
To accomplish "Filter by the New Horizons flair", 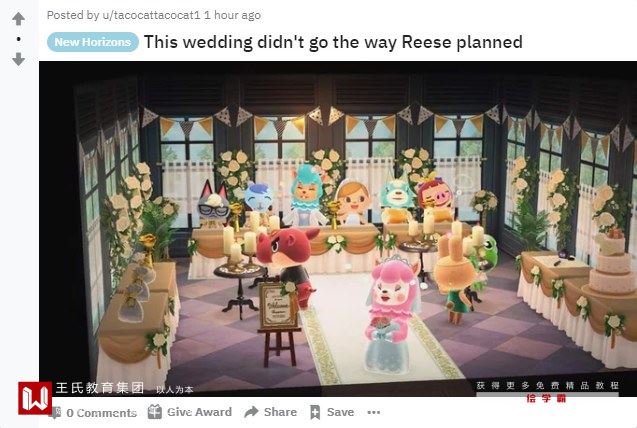I will (x=93, y=42).
